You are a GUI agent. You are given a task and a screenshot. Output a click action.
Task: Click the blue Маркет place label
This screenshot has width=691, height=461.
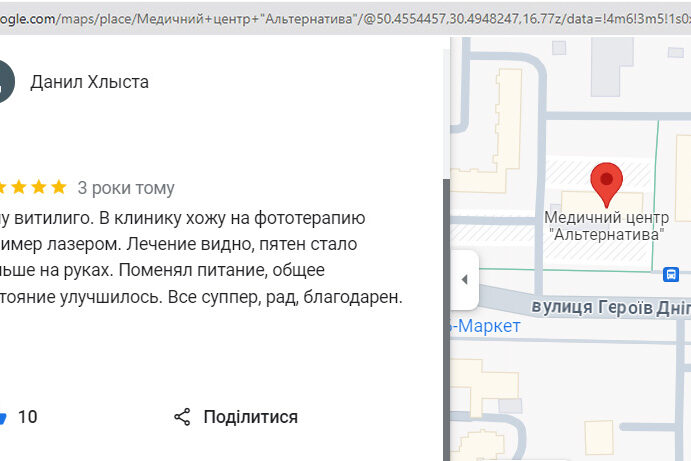(x=485, y=326)
